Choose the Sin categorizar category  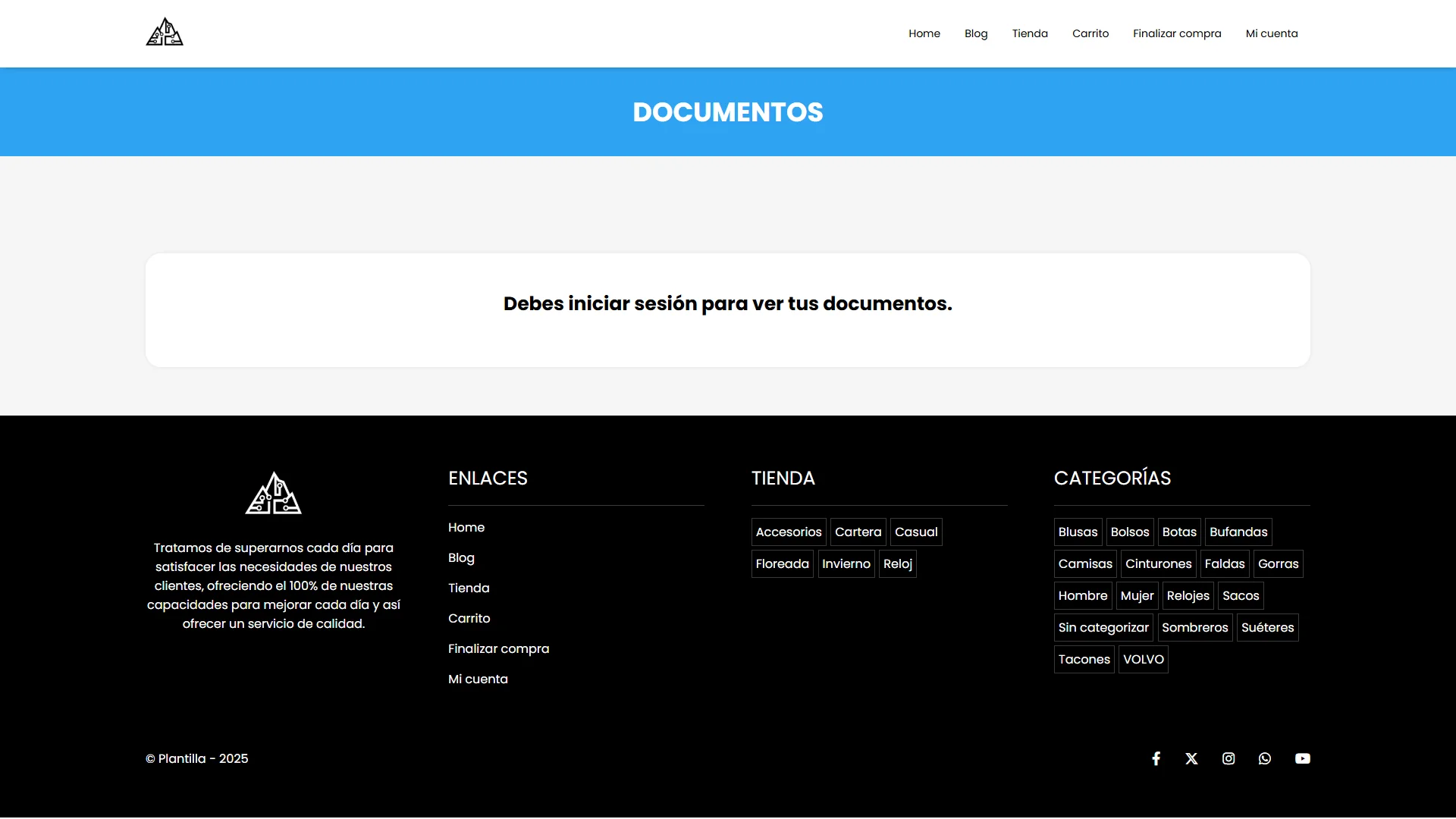(1103, 627)
